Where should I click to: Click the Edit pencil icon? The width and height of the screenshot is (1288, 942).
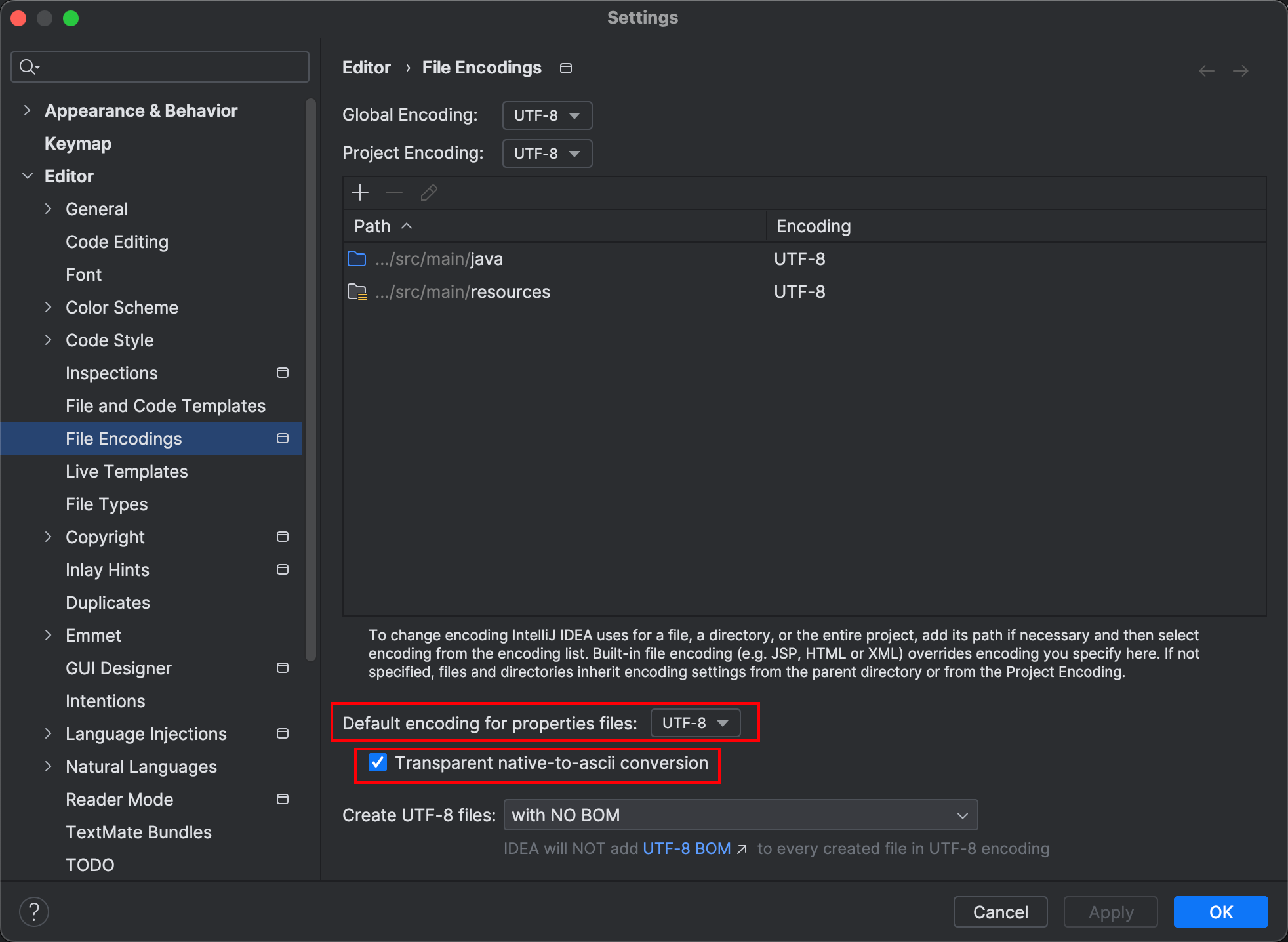(x=429, y=192)
